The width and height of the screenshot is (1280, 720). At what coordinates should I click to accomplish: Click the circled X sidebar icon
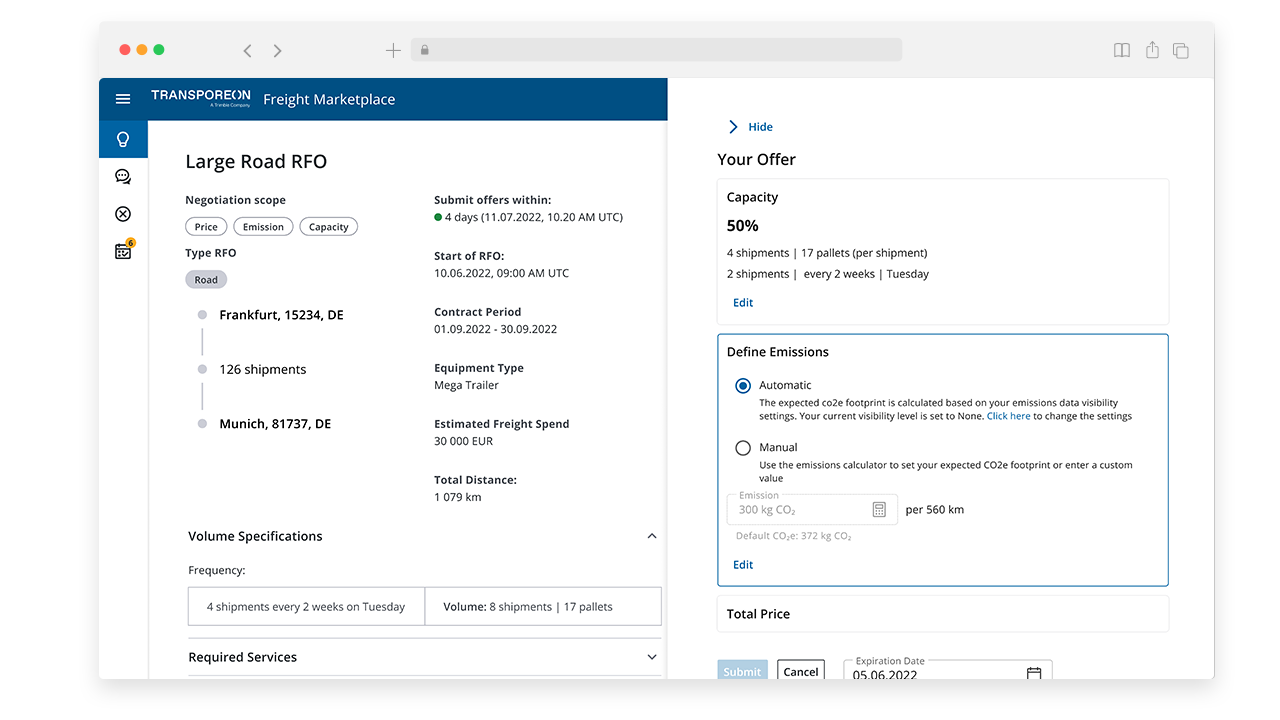(123, 214)
